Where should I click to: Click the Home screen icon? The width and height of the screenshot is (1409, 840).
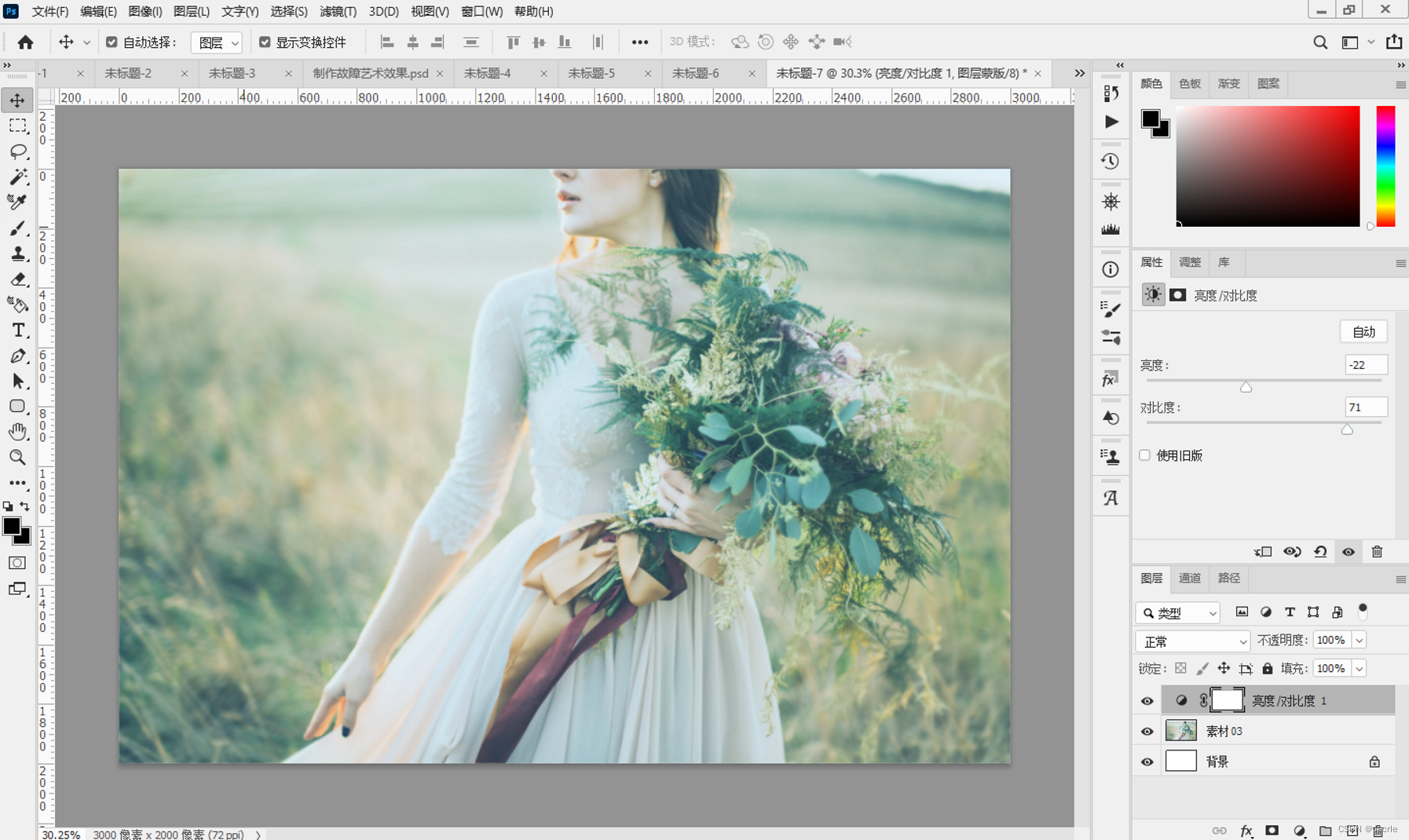[x=25, y=42]
